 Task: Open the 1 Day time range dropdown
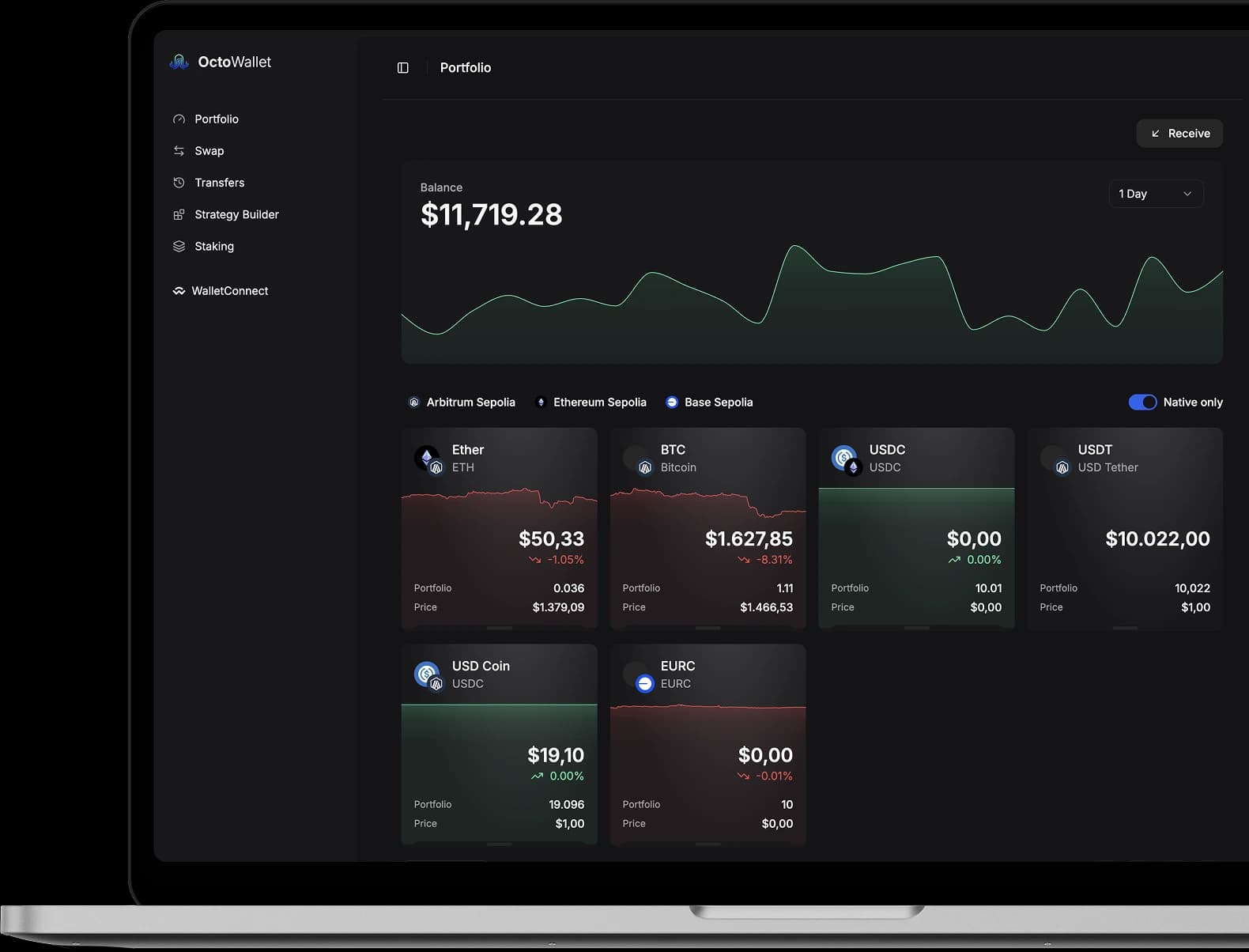tap(1156, 194)
